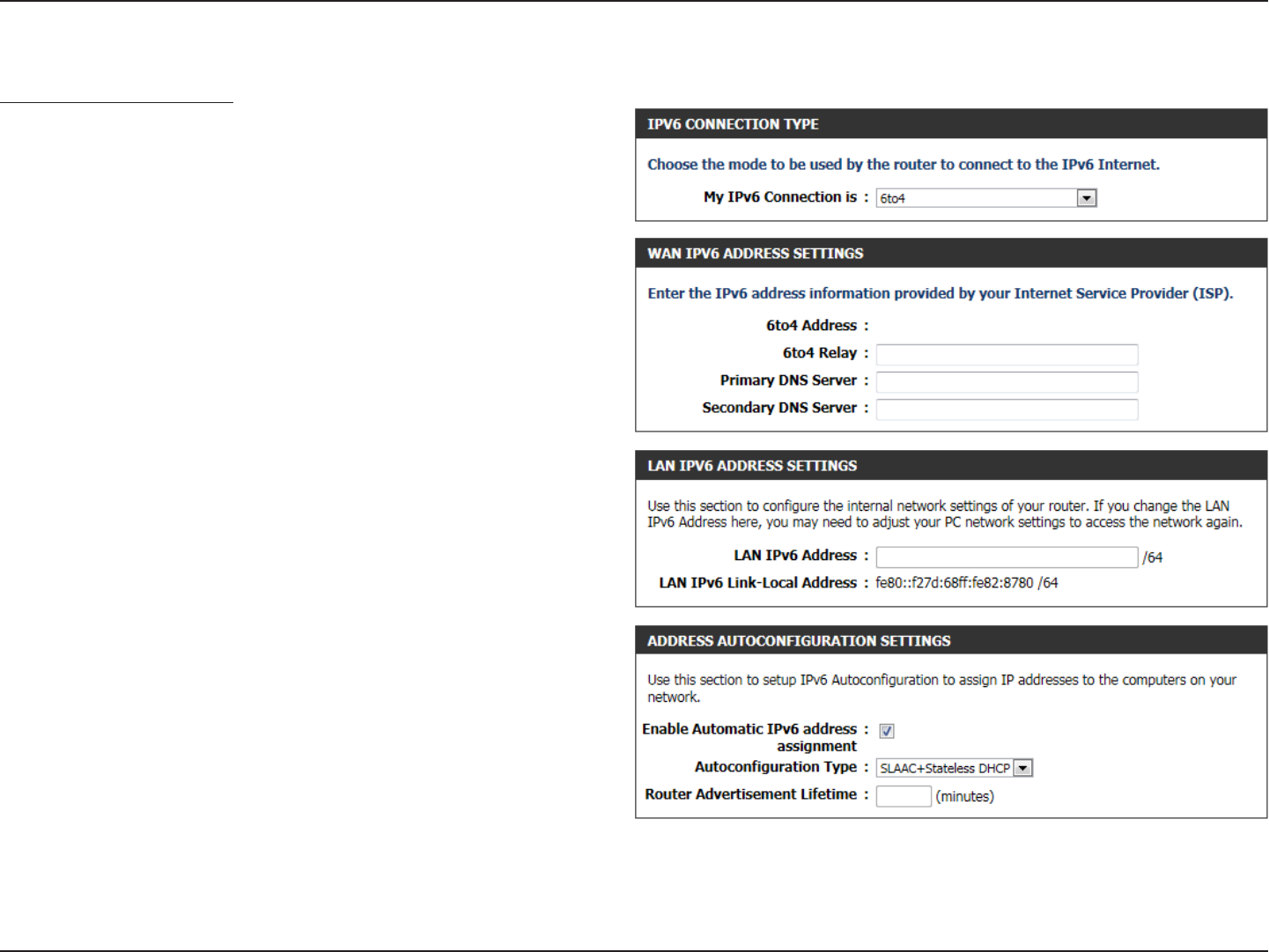The height and width of the screenshot is (952, 1269).
Task: Click 'Enter the IPv6 address information' text
Action: pyautogui.click(x=941, y=293)
